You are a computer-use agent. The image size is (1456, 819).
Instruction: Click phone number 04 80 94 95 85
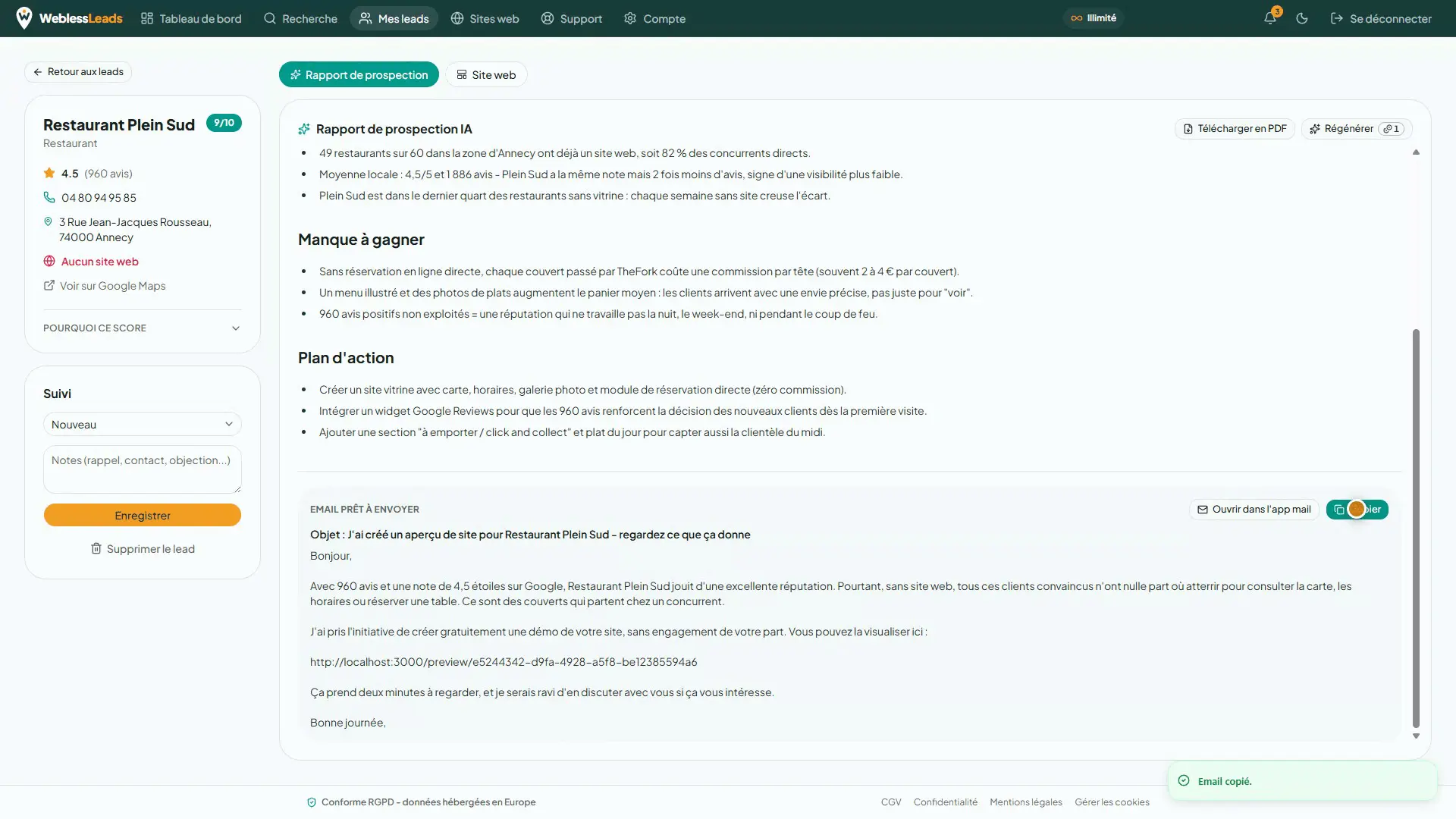pos(99,198)
